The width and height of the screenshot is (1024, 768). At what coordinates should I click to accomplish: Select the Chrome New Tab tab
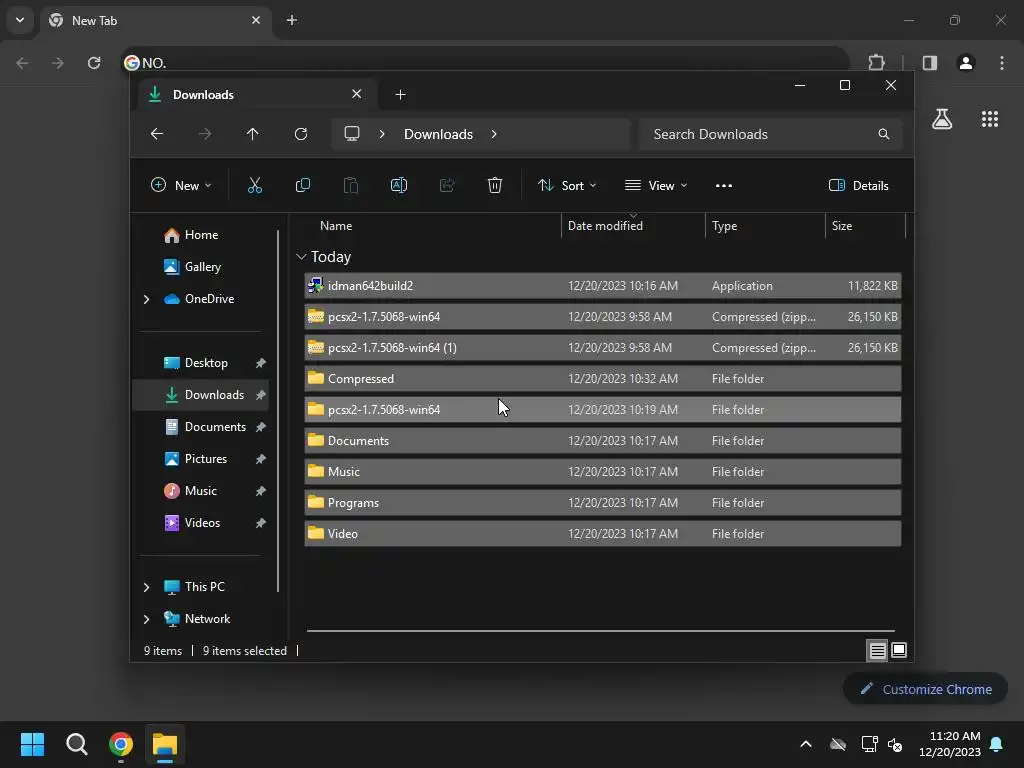[155, 20]
